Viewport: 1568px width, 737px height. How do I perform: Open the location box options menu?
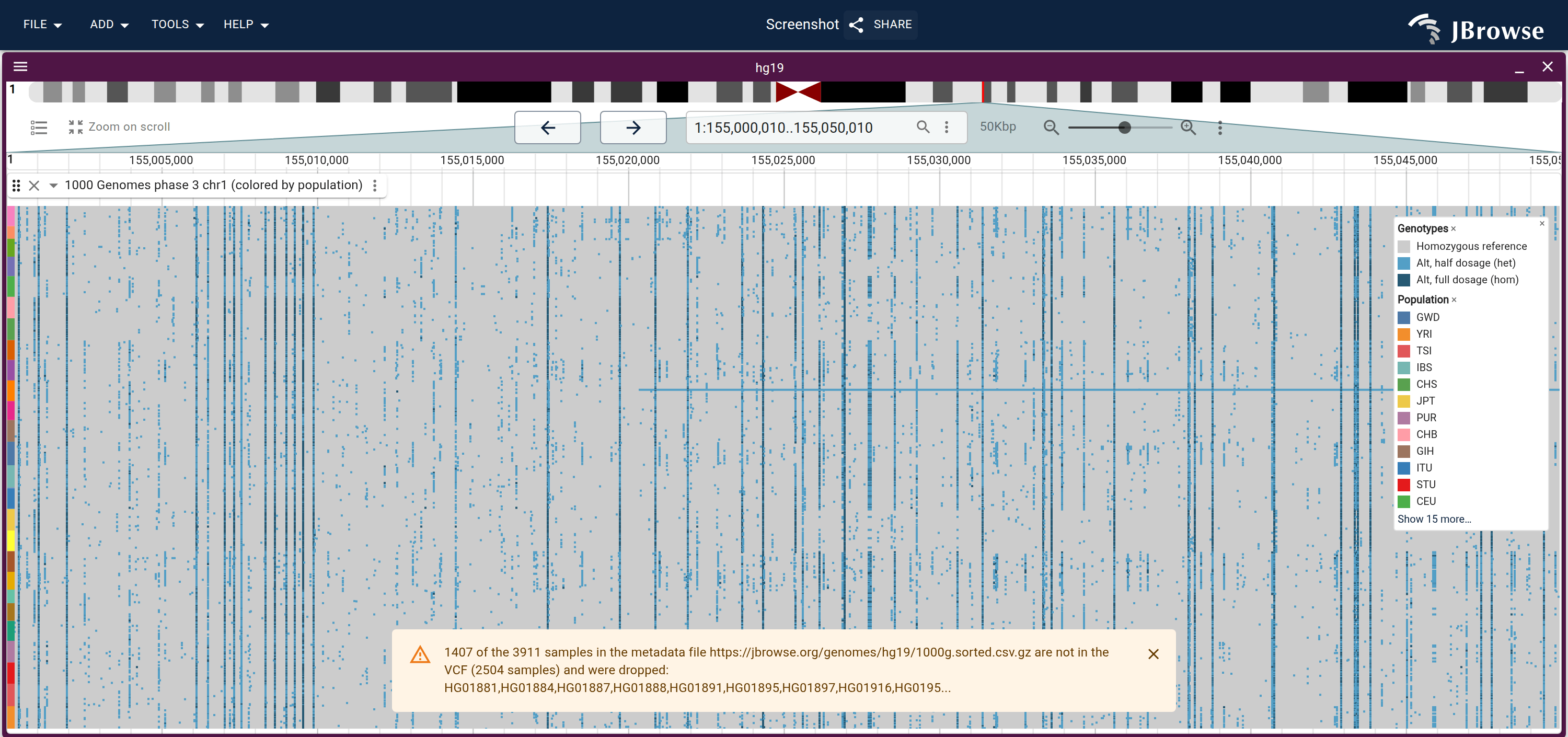pyautogui.click(x=947, y=127)
